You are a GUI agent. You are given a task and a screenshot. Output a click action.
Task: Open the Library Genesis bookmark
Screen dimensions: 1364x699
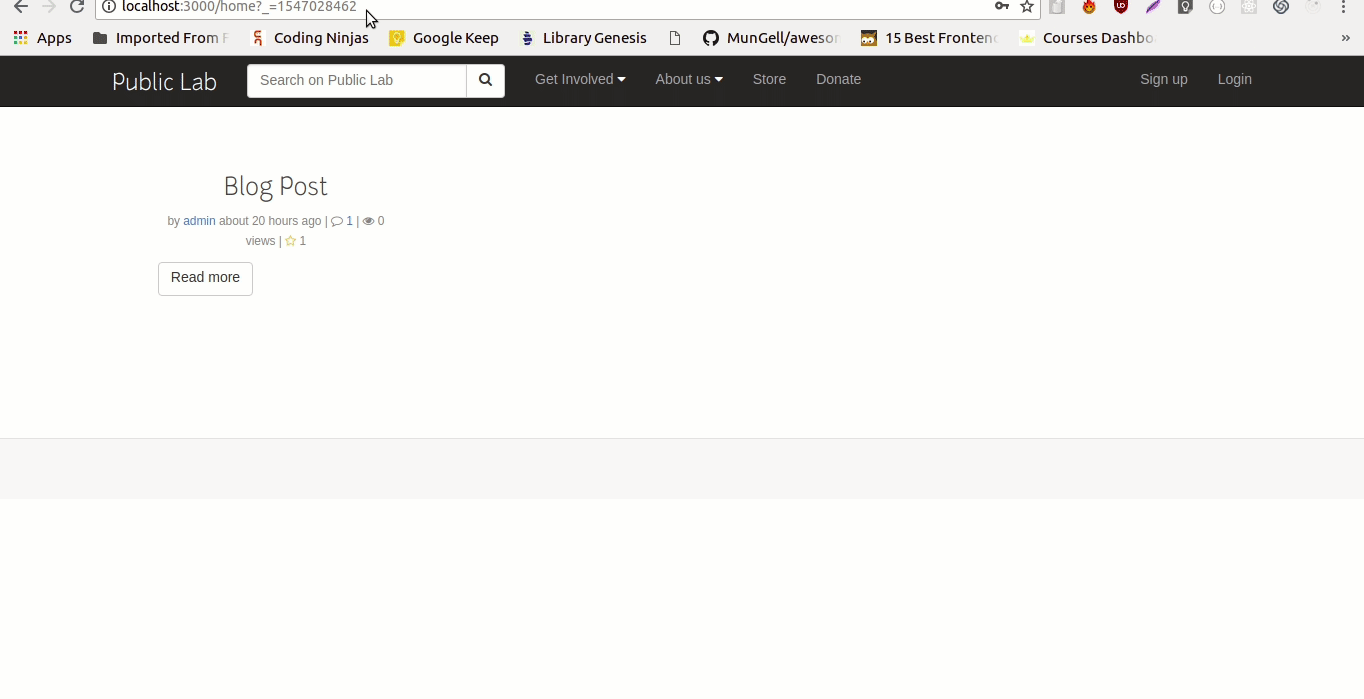tap(584, 38)
